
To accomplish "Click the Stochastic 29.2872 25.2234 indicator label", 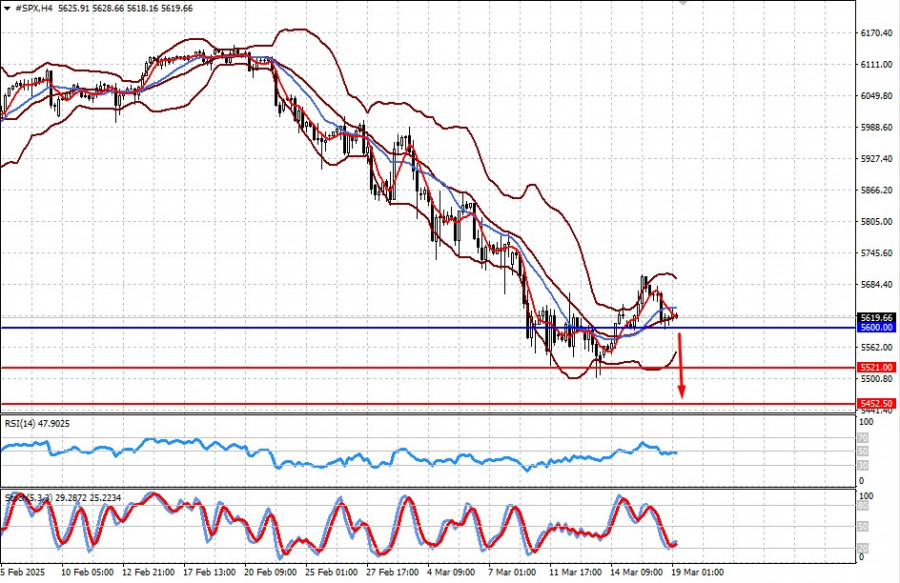I will 63,498.
